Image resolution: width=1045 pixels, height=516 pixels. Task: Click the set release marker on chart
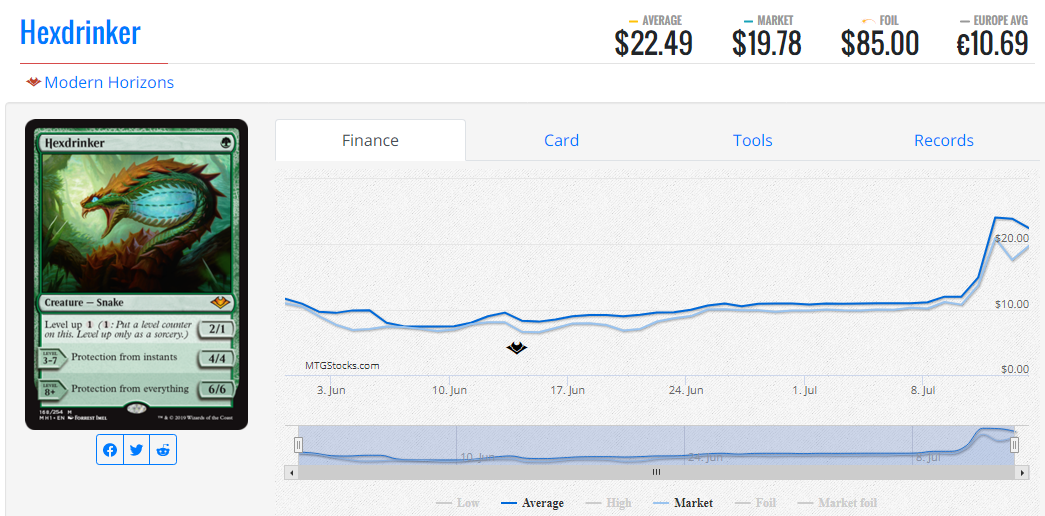[x=517, y=347]
